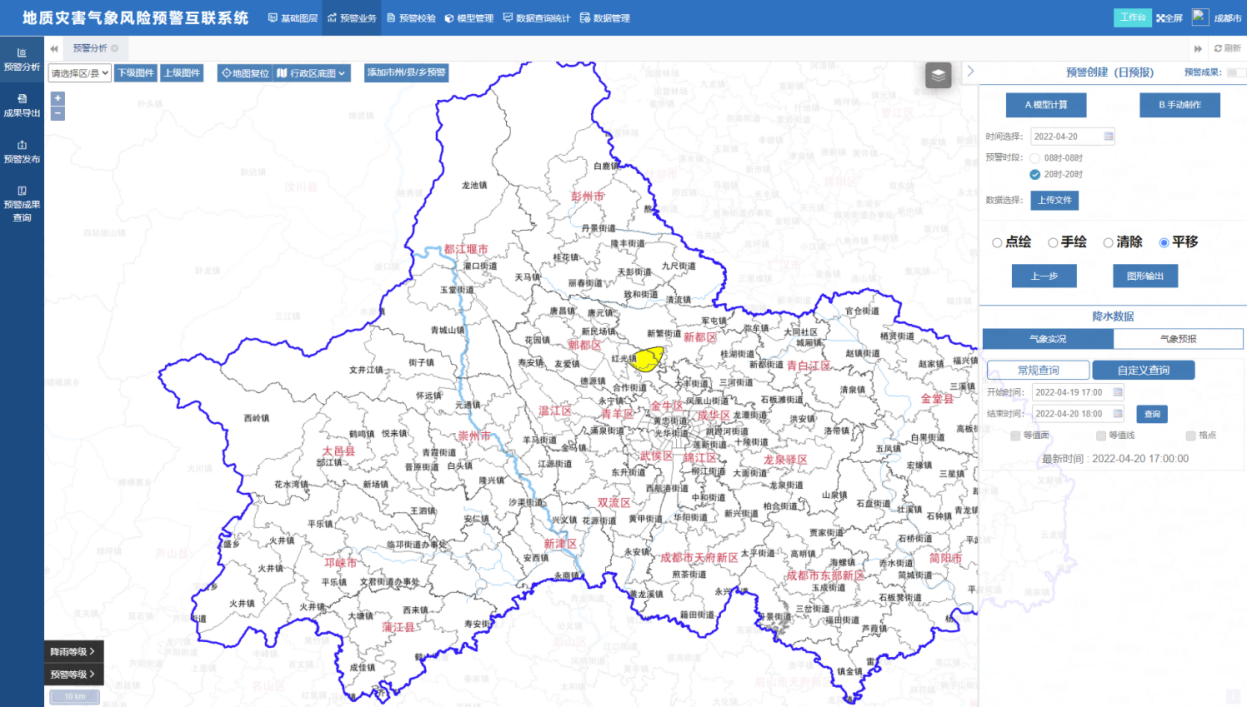The image size is (1247, 708).
Task: Switch to 气象预报 tab
Action: (x=1178, y=339)
